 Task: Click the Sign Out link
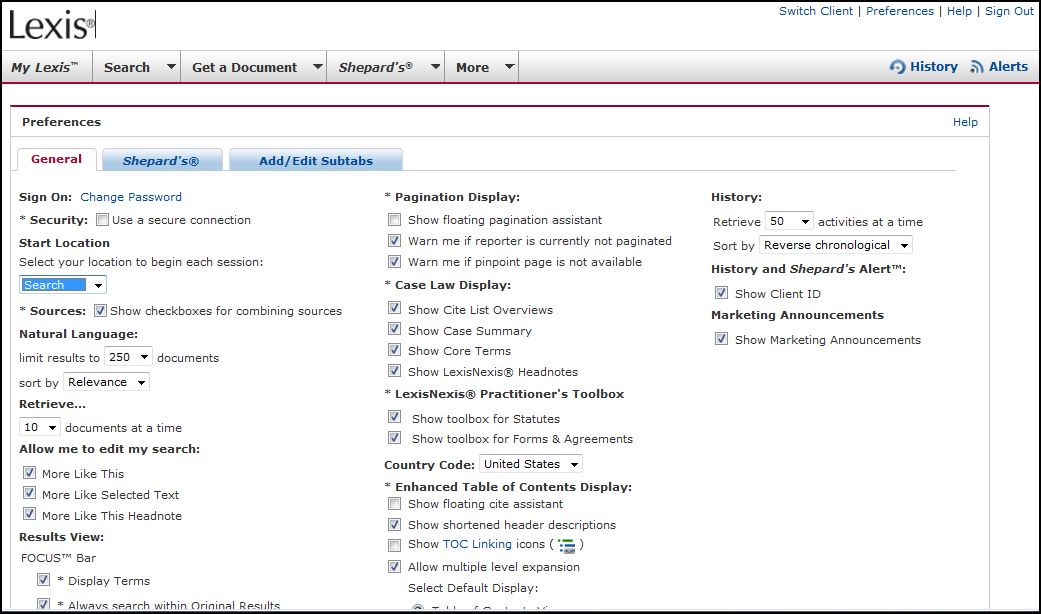click(1009, 11)
